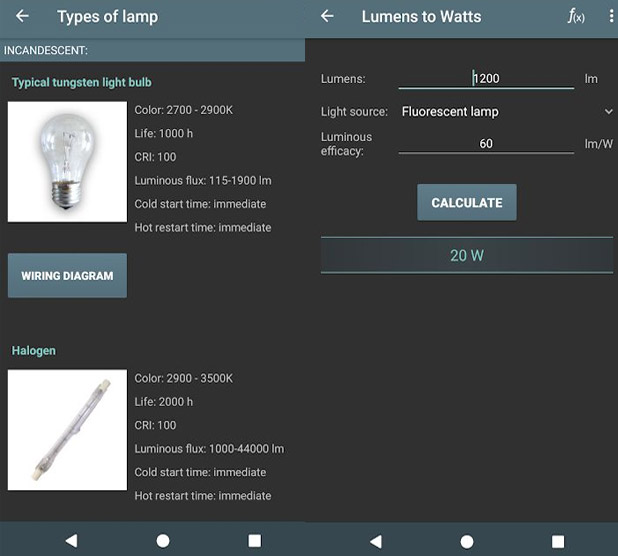Screen dimensions: 618x556
Task: Go back from Lumens to Watts screen
Action: (x=327, y=17)
